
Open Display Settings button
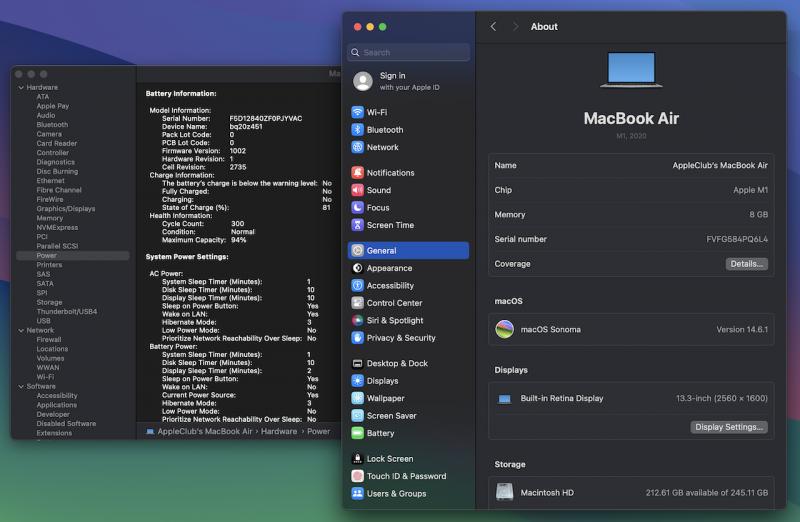(729, 427)
